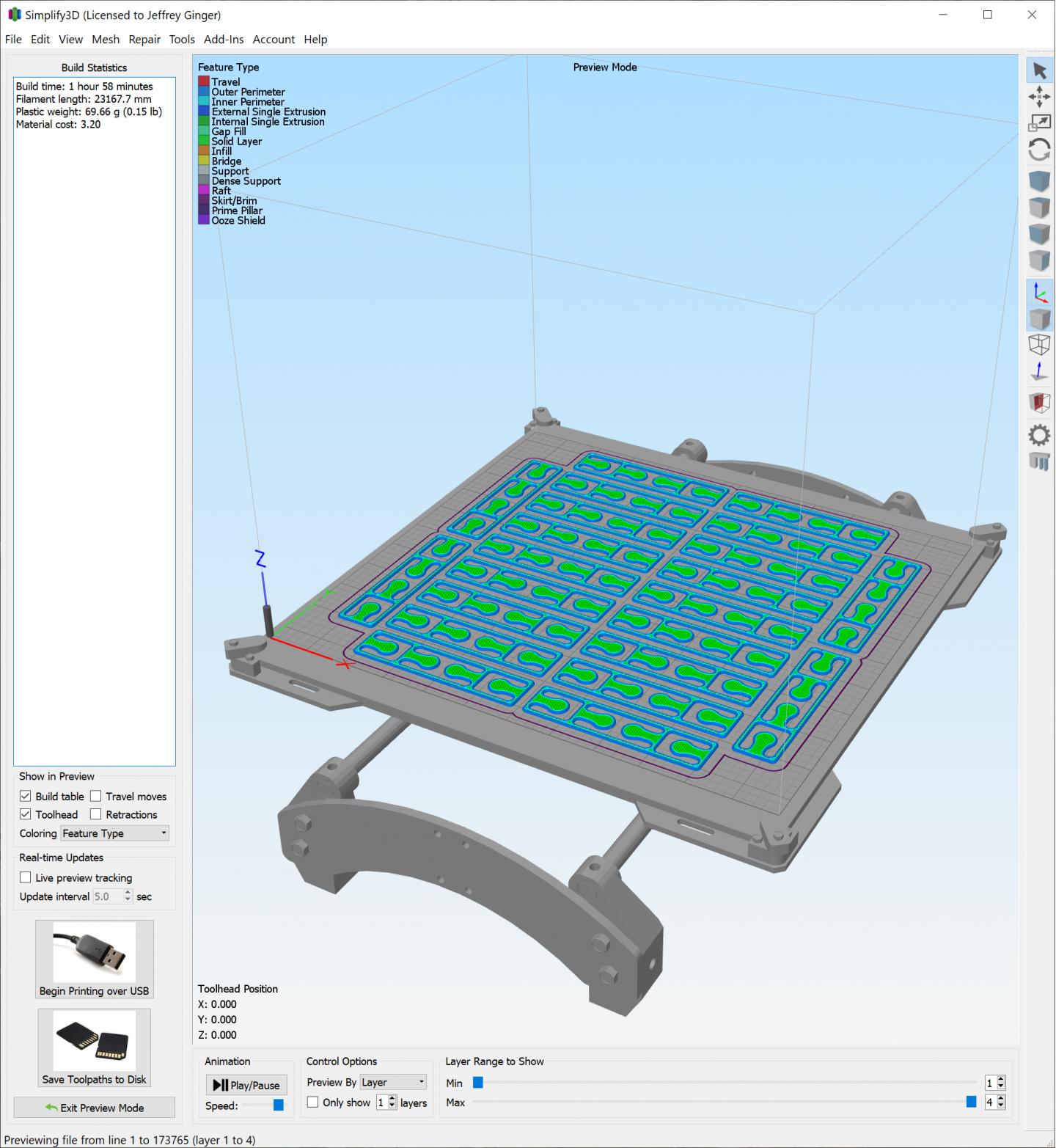The width and height of the screenshot is (1056, 1148).
Task: Select the scale model tool
Action: (1040, 122)
